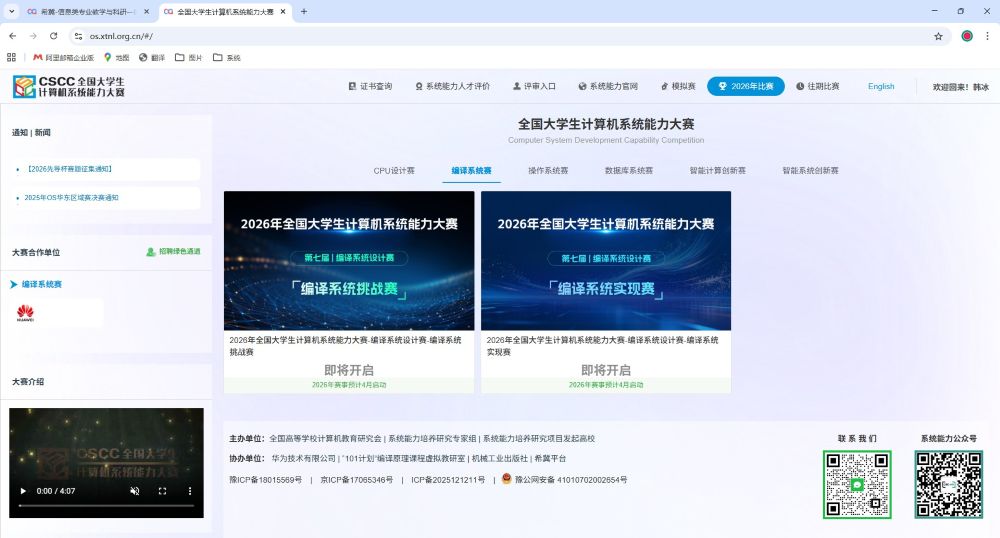
Task: Unmute the introduction video
Action: (x=135, y=491)
